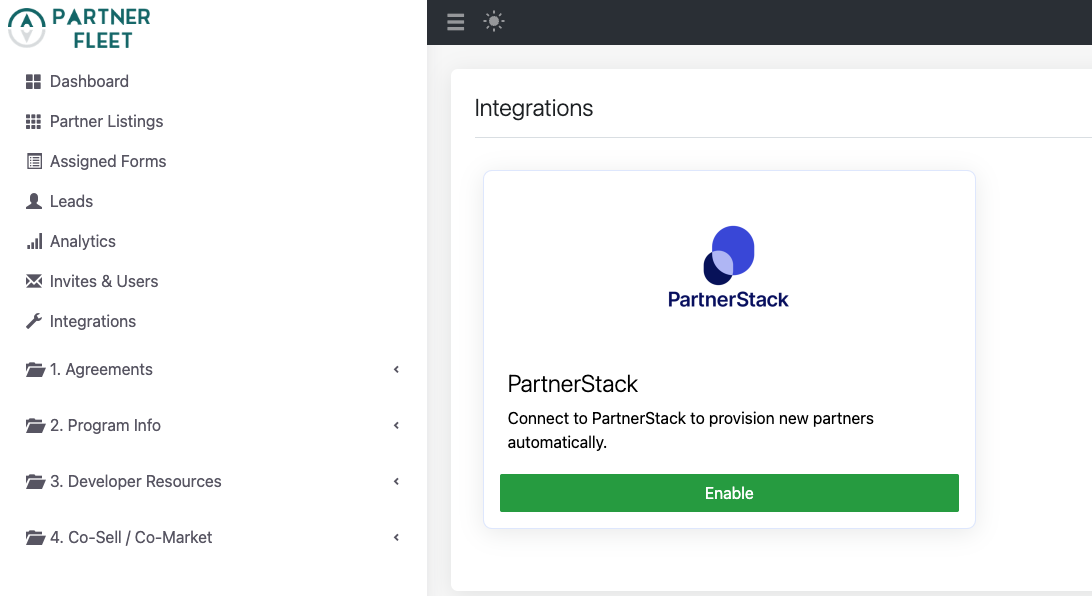
Task: Select Integrations in the sidebar
Action: 93,321
